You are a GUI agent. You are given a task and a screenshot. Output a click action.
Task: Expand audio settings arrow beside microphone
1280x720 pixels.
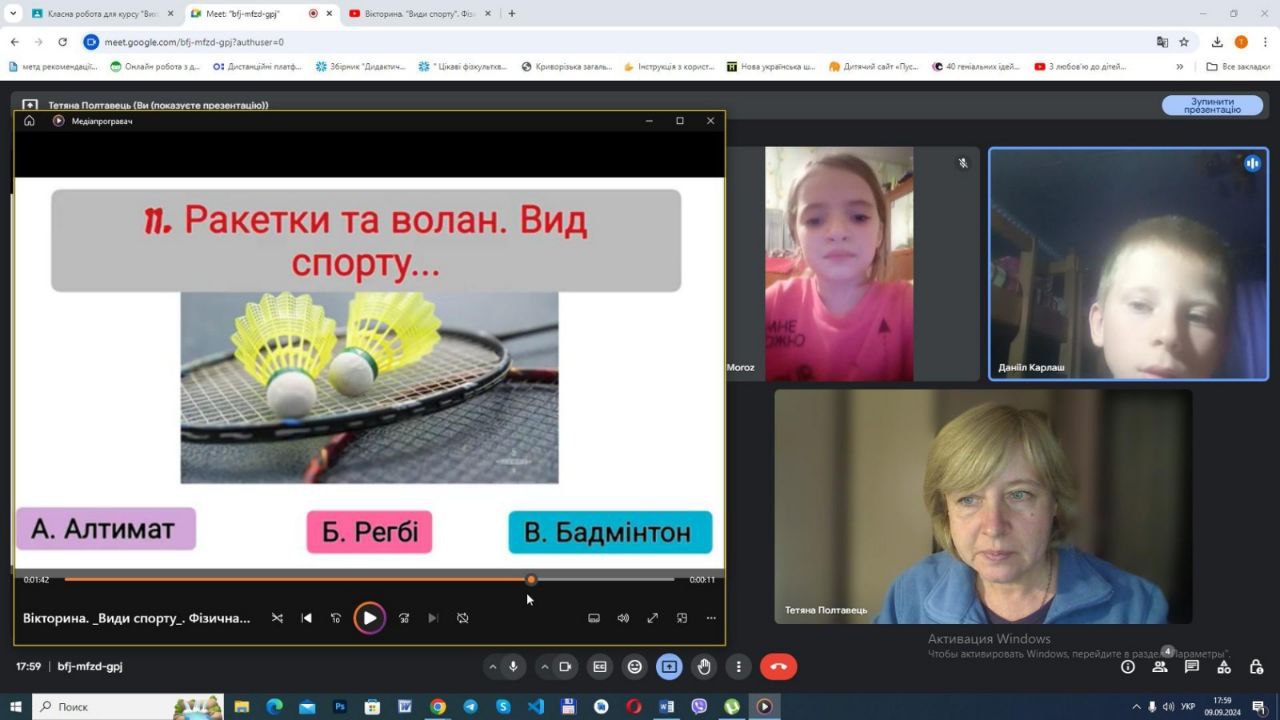(x=492, y=667)
